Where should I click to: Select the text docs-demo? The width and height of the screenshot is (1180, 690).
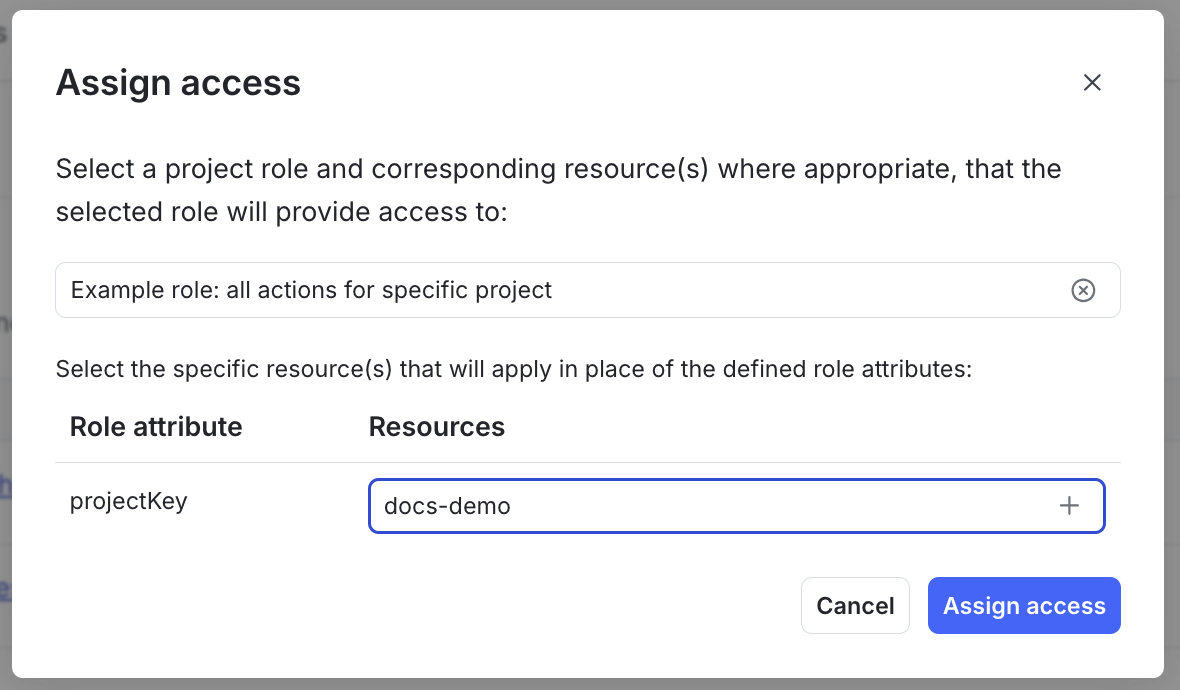click(x=446, y=506)
